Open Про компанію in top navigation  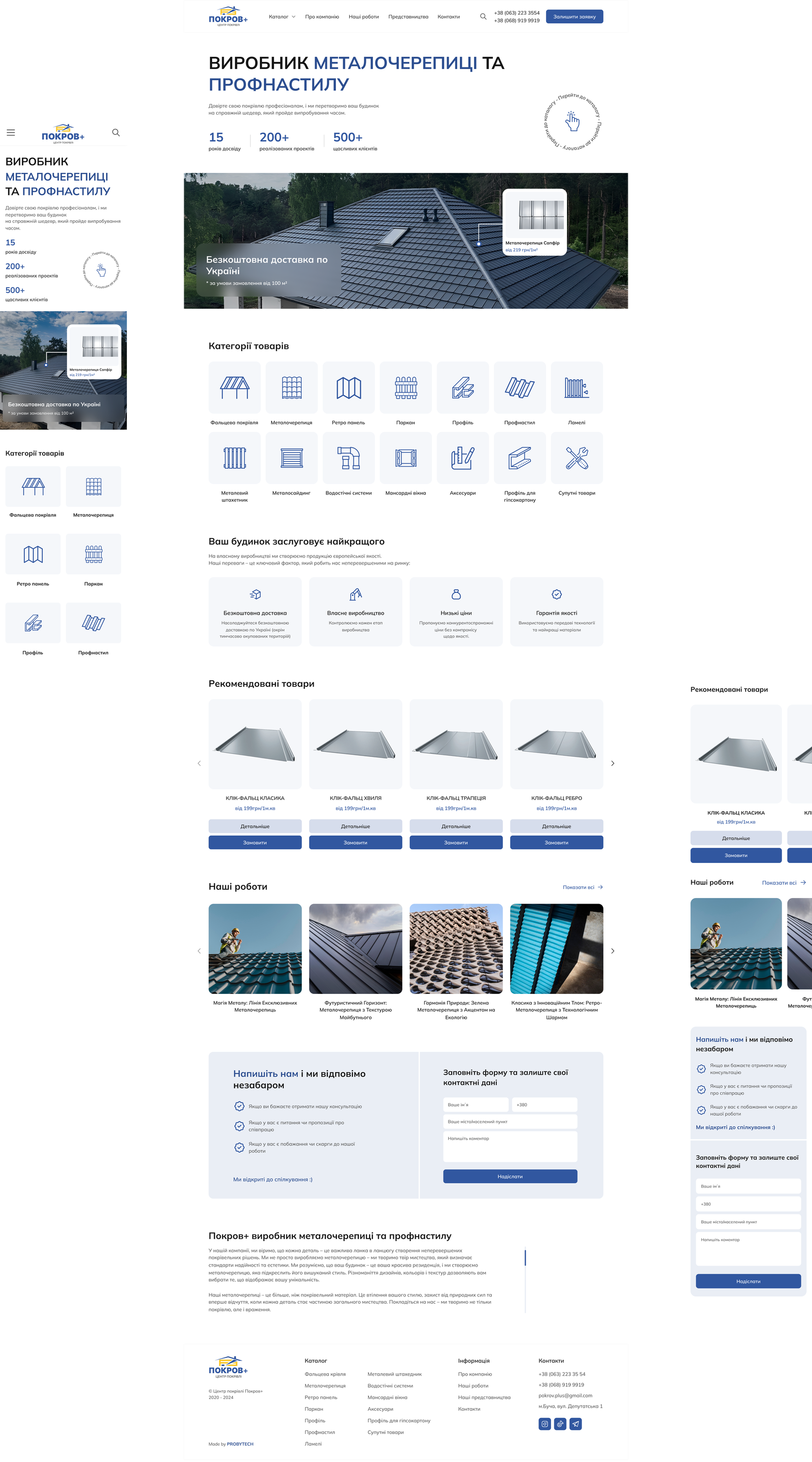tap(322, 16)
